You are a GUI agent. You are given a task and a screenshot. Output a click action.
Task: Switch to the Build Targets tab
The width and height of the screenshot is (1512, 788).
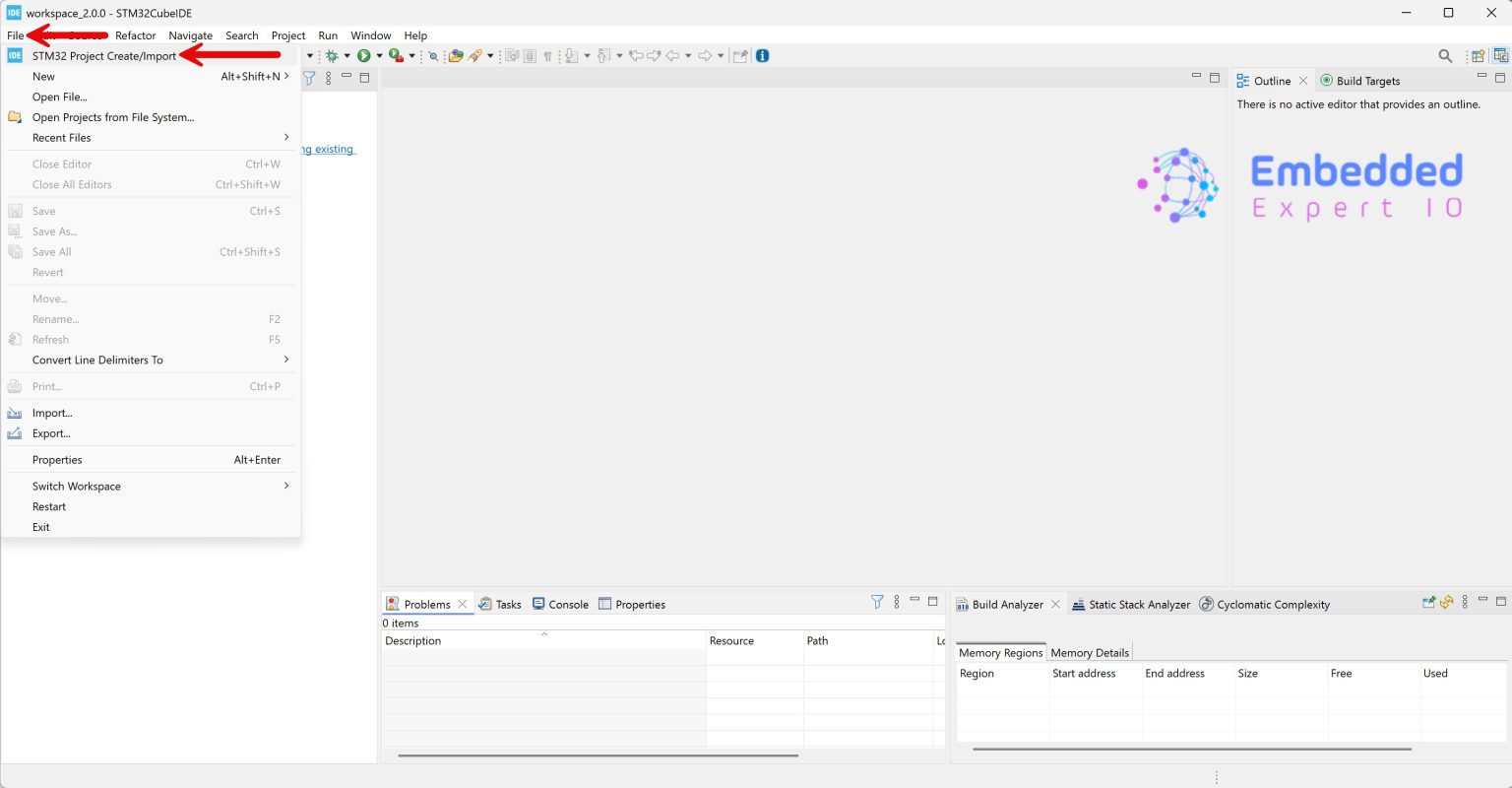1368,80
